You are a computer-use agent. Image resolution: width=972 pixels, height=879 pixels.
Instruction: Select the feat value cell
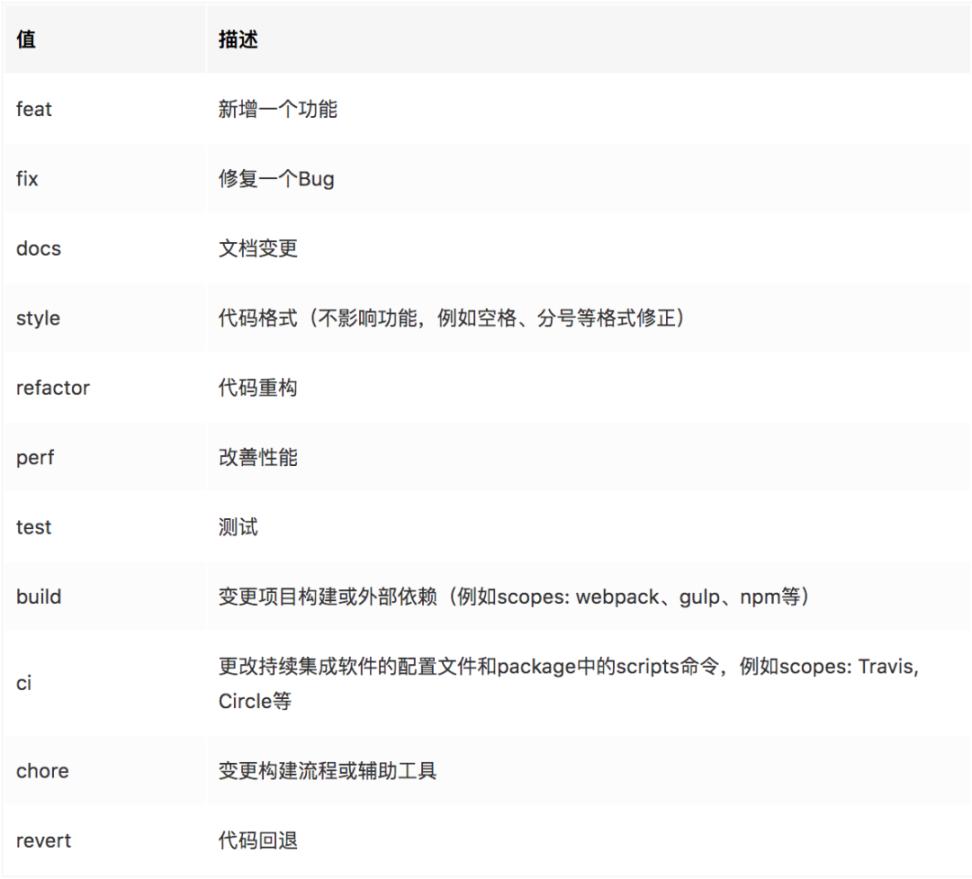[34, 109]
